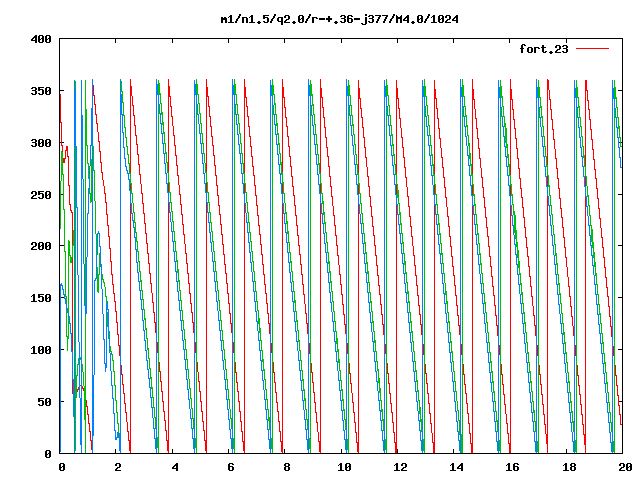Click the y-axis label 200
640x480 pixels.
coord(41,246)
